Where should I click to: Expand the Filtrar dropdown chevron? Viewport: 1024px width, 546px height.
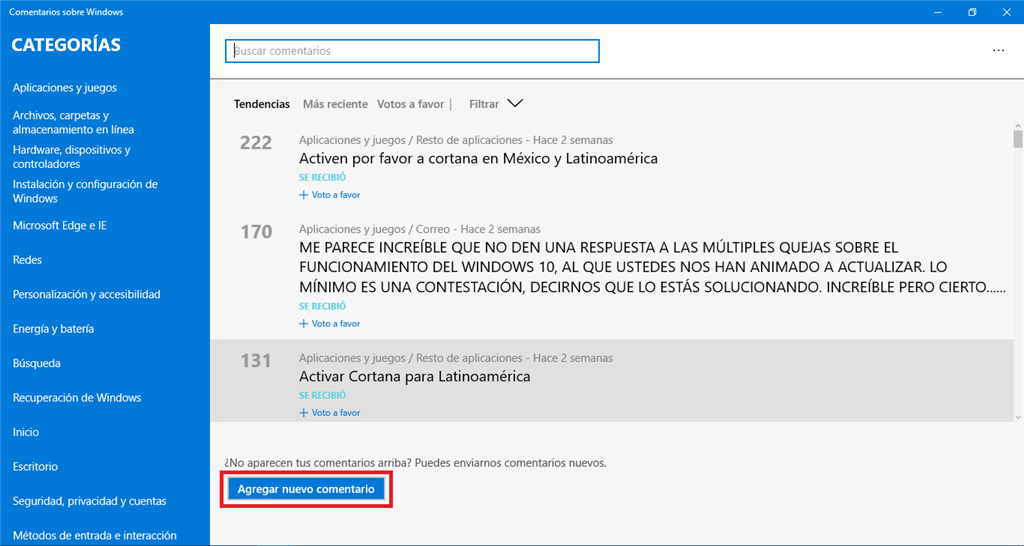coord(515,103)
